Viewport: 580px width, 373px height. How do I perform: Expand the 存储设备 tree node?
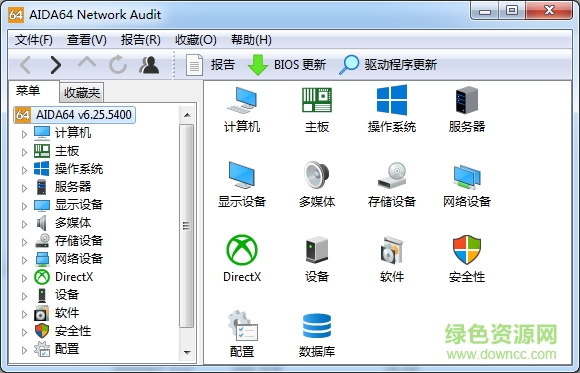pos(24,242)
